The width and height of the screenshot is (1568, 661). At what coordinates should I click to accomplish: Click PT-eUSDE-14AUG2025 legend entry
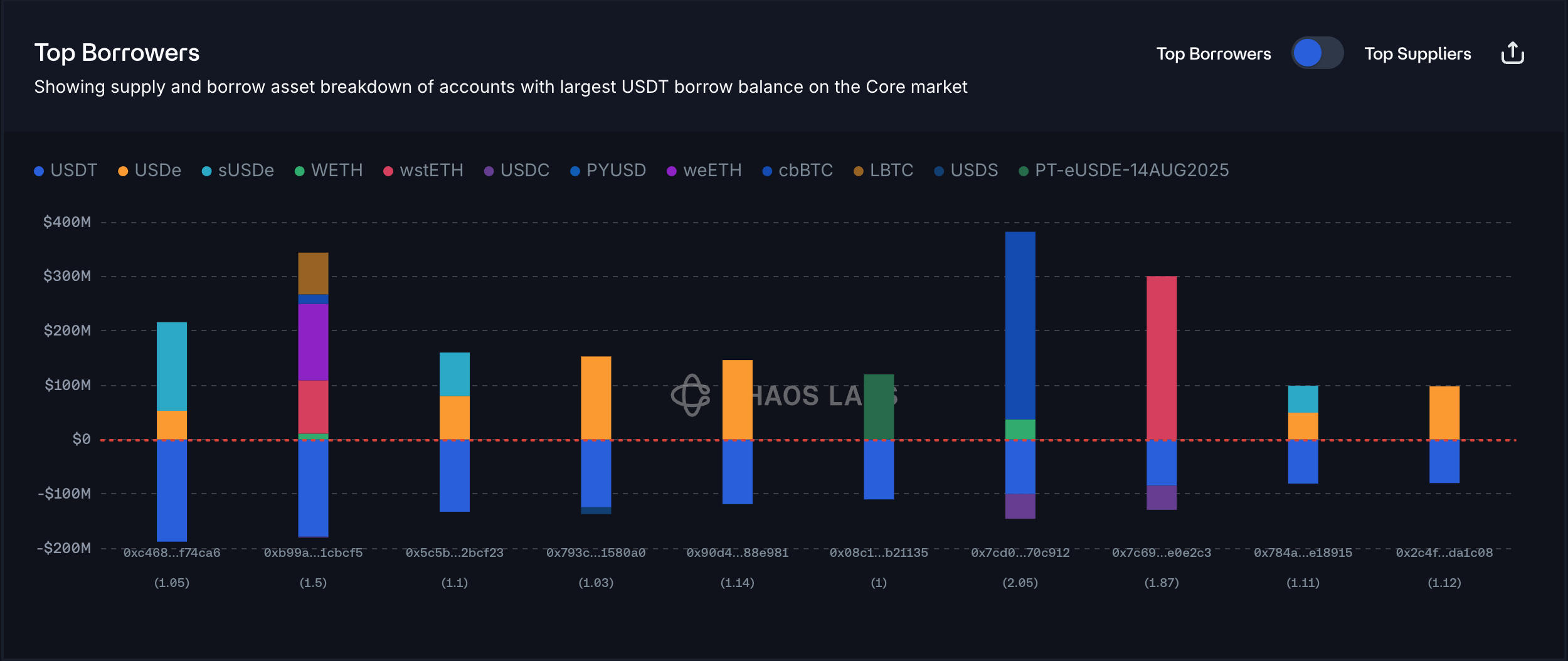(1124, 171)
